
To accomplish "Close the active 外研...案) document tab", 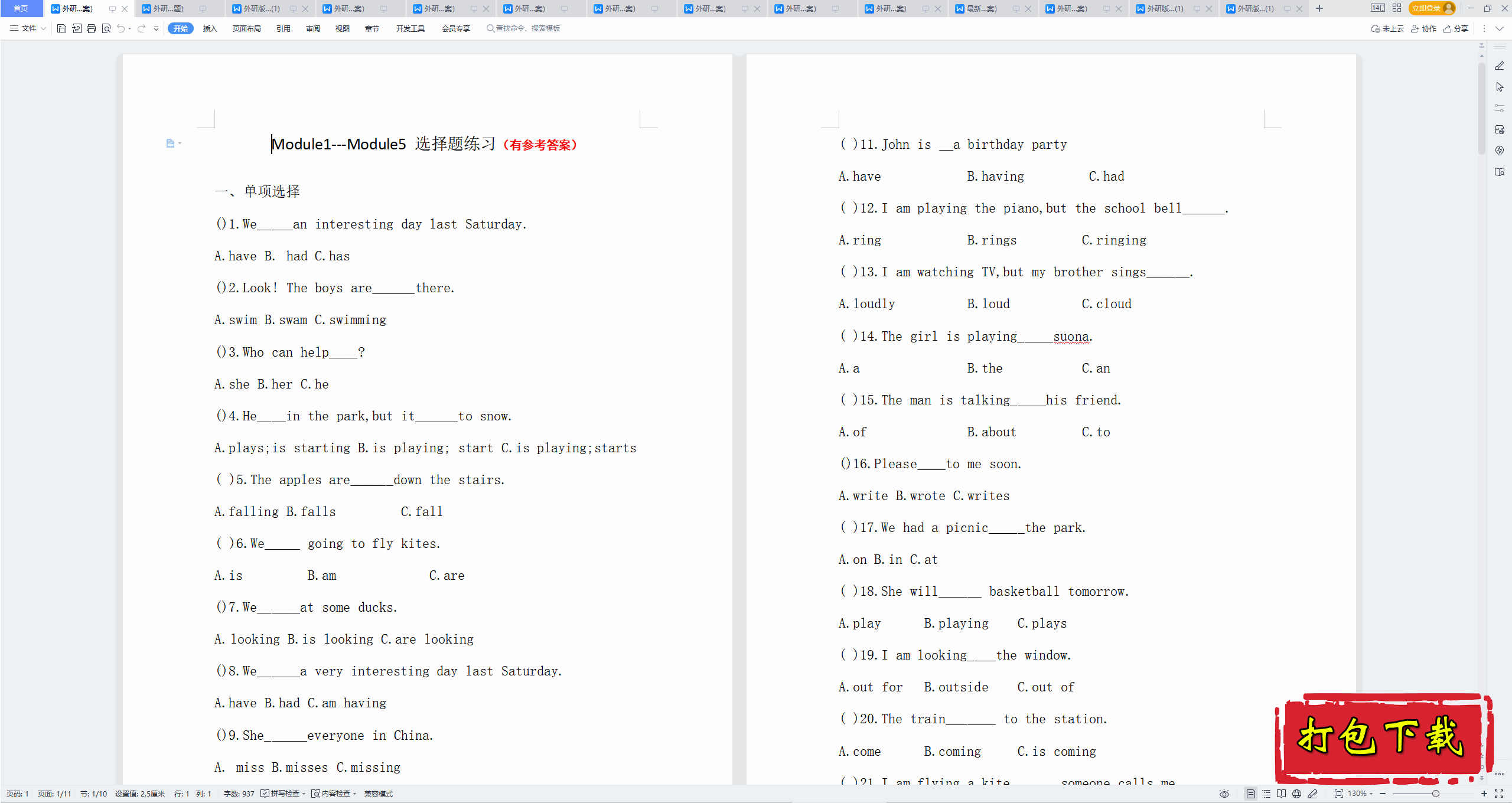I will tap(125, 9).
